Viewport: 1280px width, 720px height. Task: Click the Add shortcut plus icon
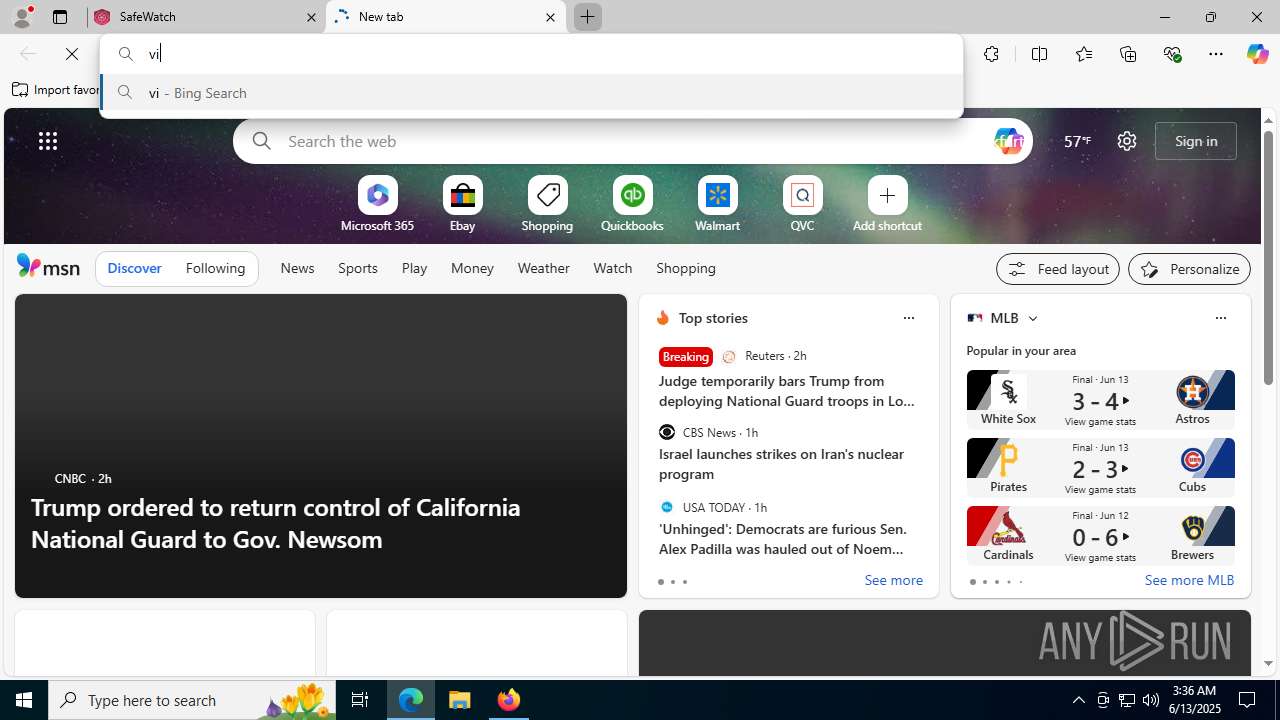pyautogui.click(x=887, y=195)
